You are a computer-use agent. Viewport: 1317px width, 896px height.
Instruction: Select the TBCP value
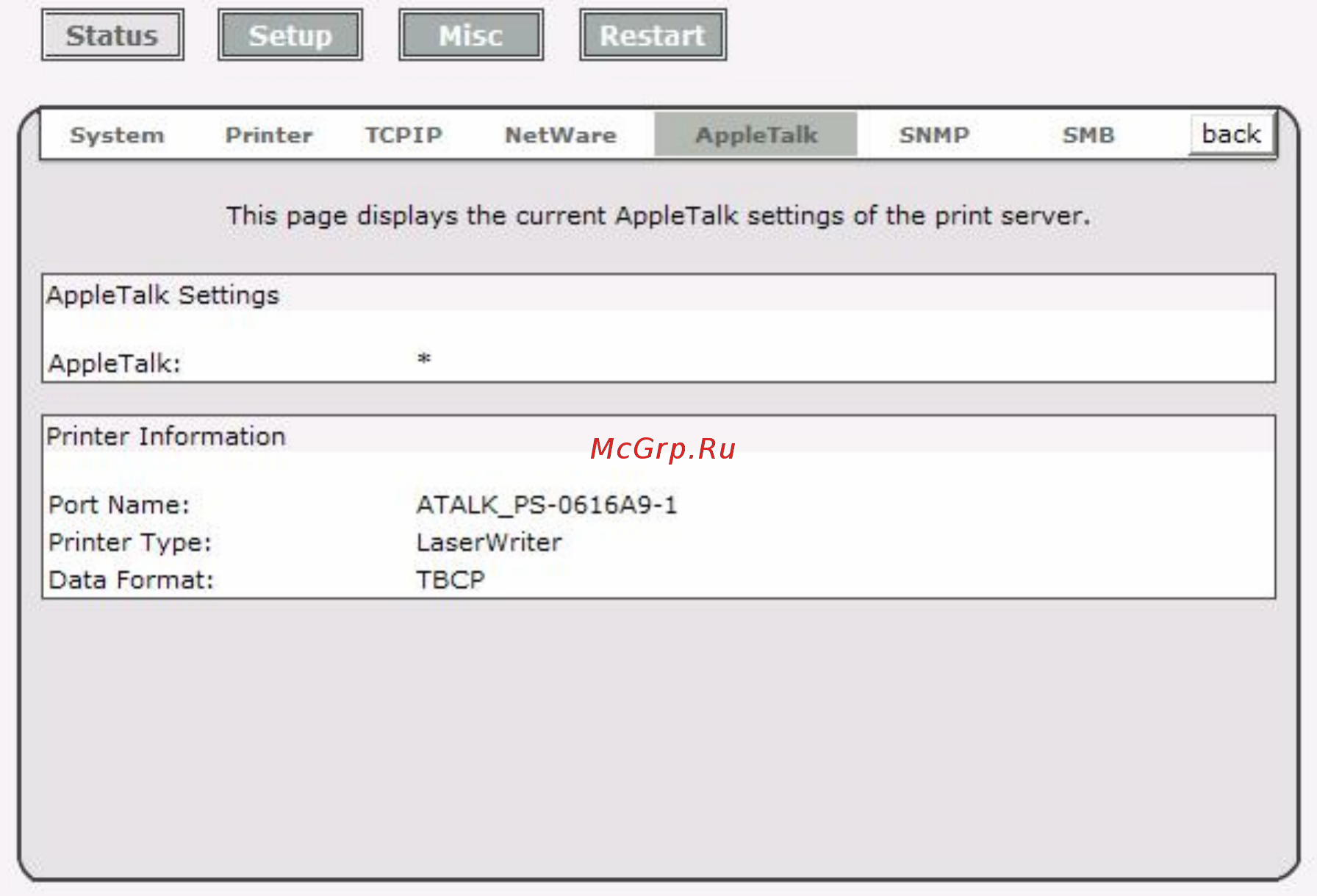[451, 580]
